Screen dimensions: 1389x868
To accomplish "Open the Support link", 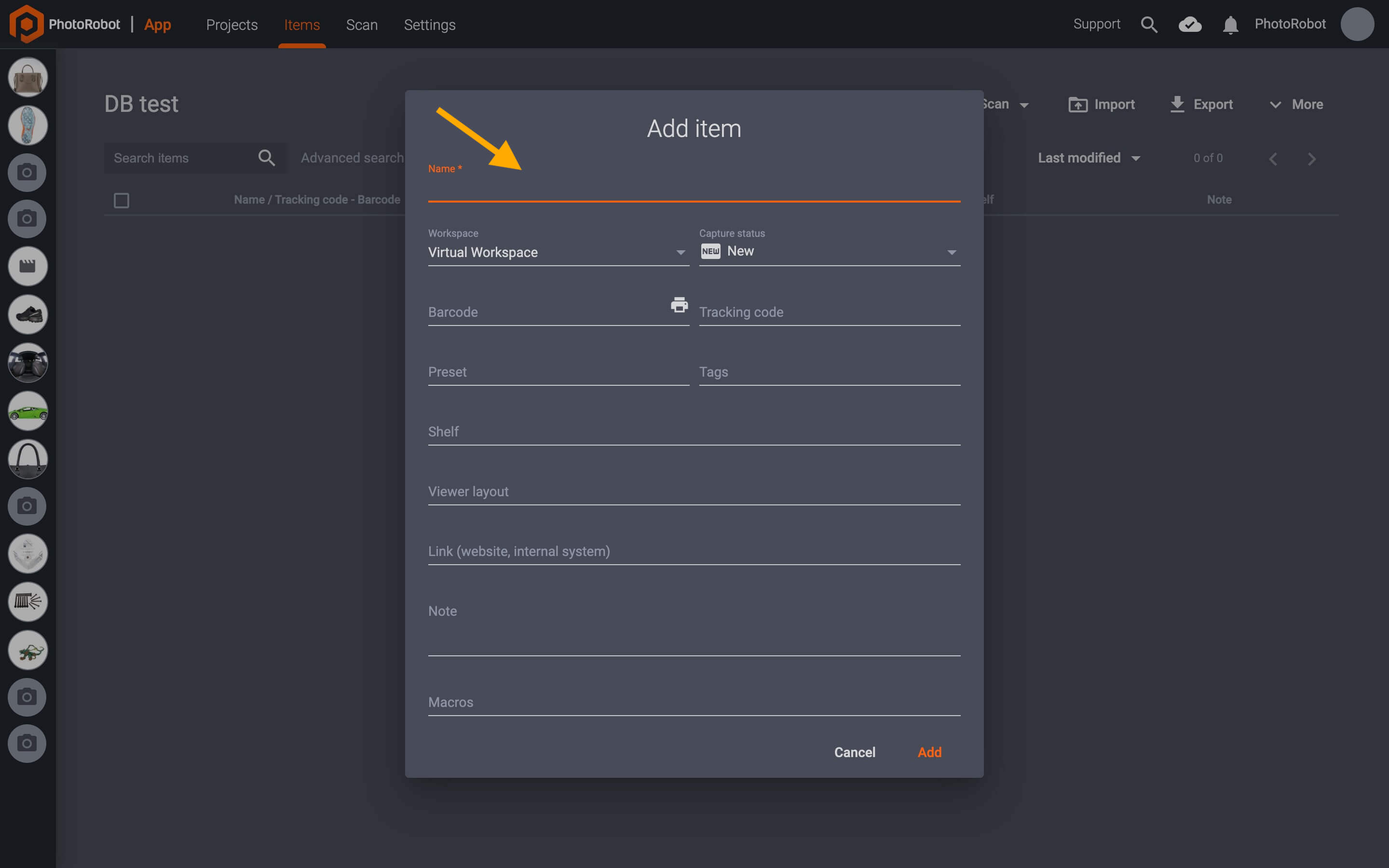I will coord(1096,24).
